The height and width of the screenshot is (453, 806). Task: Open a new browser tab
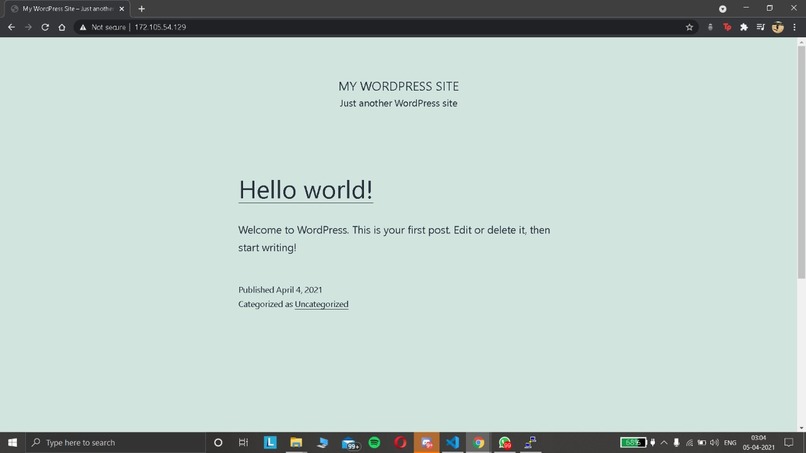click(x=141, y=9)
